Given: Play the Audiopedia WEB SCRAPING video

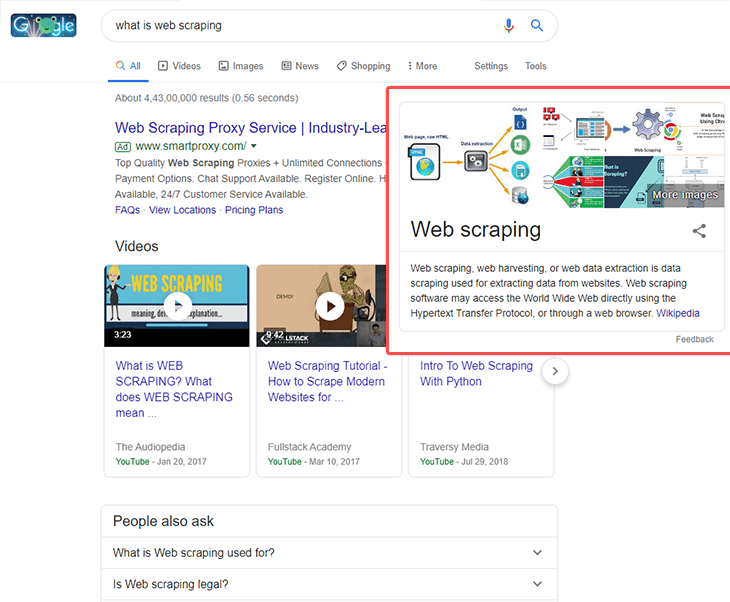Looking at the screenshot, I should (x=177, y=306).
